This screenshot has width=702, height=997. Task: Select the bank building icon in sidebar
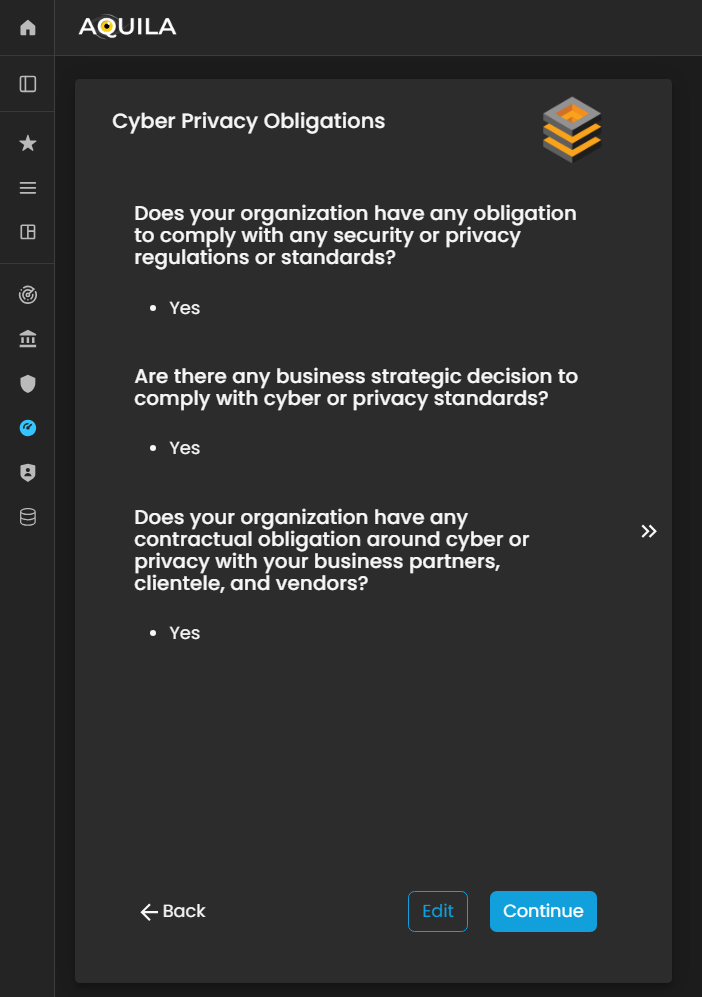tap(28, 340)
